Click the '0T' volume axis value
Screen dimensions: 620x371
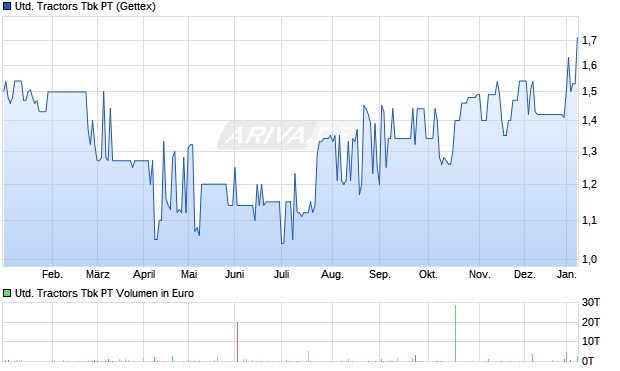click(588, 361)
